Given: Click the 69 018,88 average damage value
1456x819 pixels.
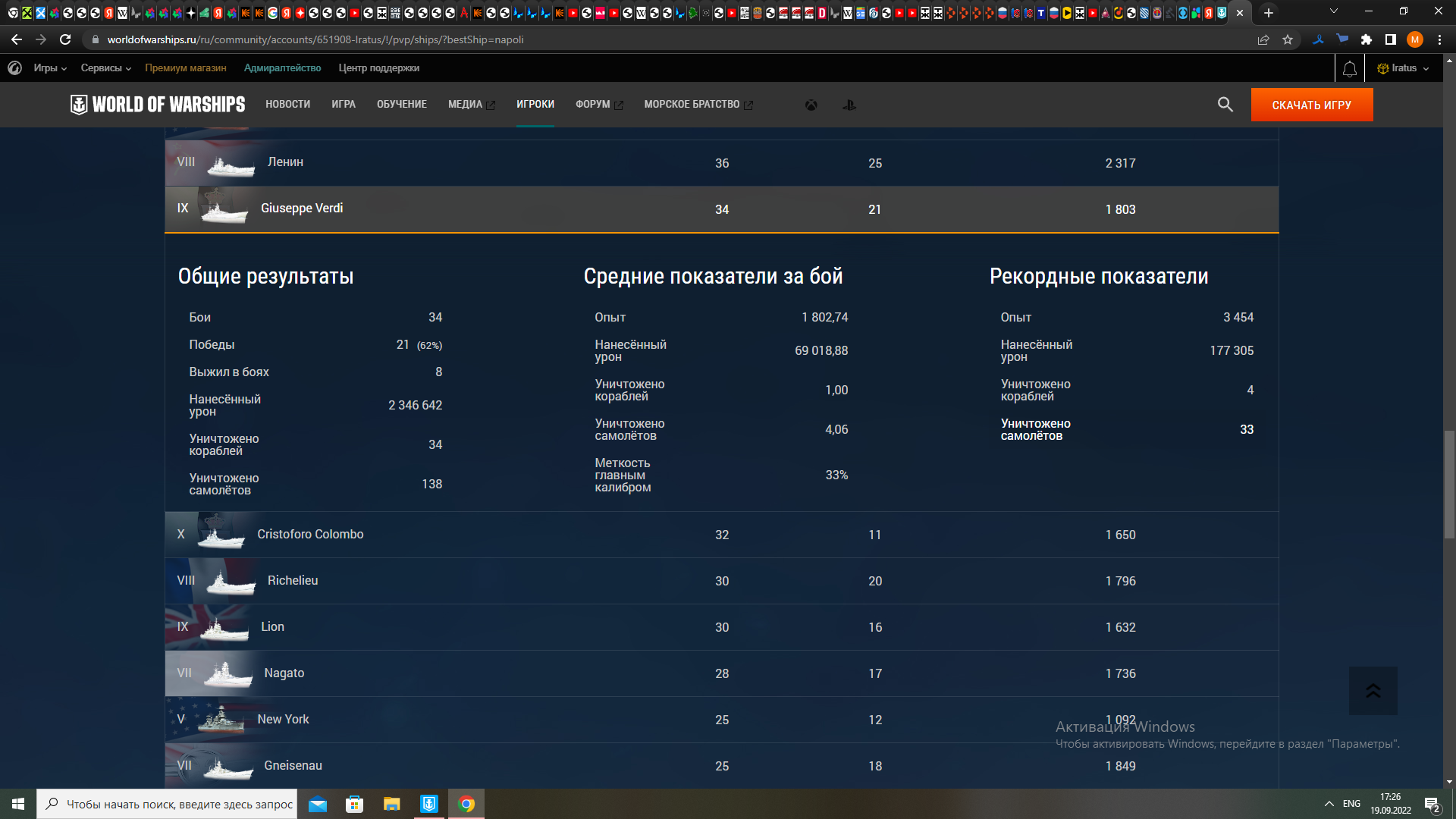Looking at the screenshot, I should [821, 350].
